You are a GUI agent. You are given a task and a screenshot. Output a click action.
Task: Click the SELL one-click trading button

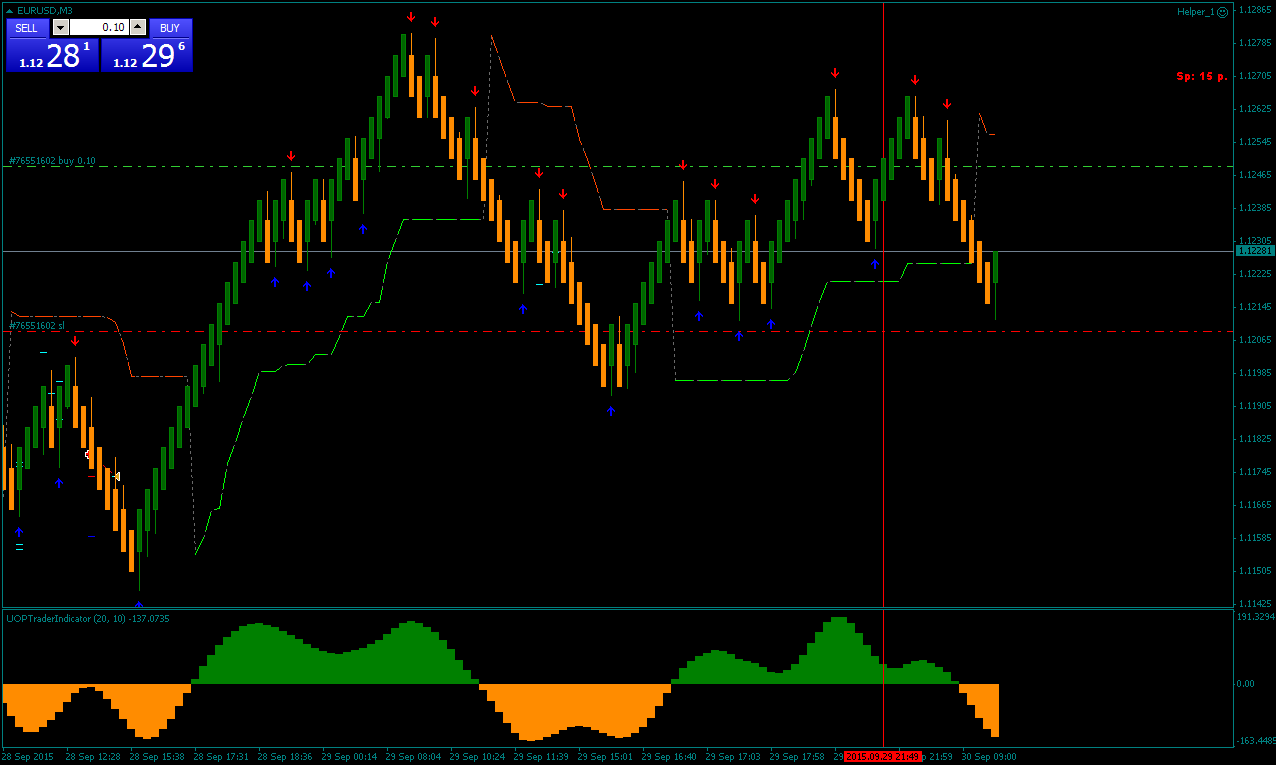[27, 28]
